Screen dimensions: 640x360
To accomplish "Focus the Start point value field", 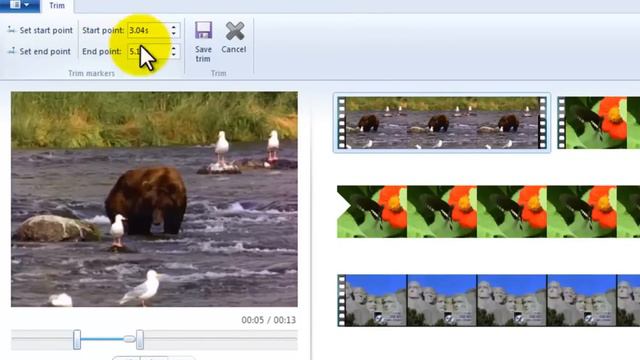I will (148, 30).
